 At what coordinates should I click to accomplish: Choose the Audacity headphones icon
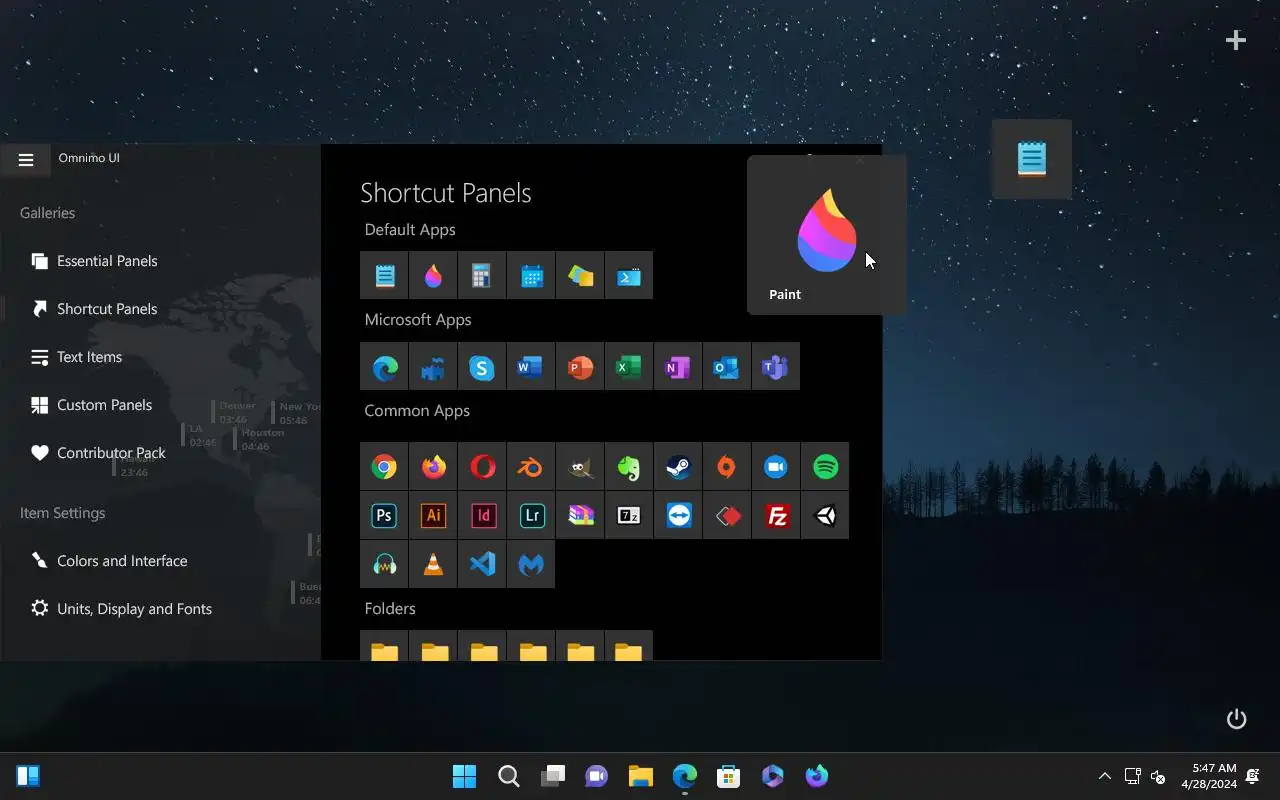point(384,565)
